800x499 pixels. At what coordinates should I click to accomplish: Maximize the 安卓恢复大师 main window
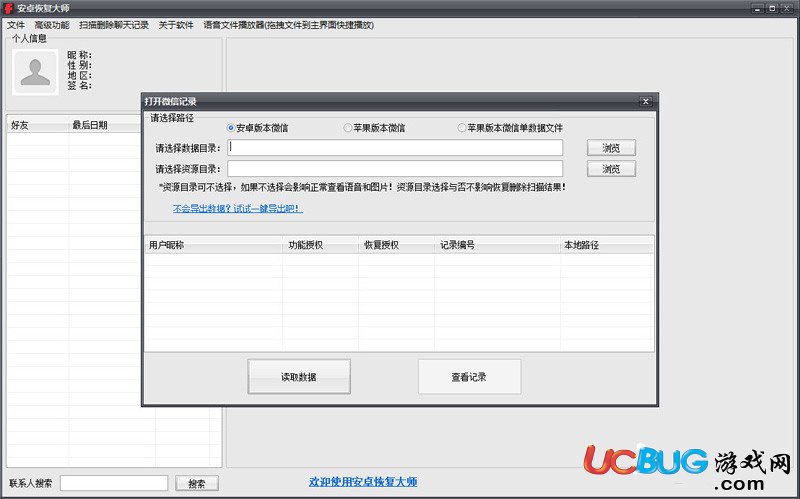coord(772,8)
